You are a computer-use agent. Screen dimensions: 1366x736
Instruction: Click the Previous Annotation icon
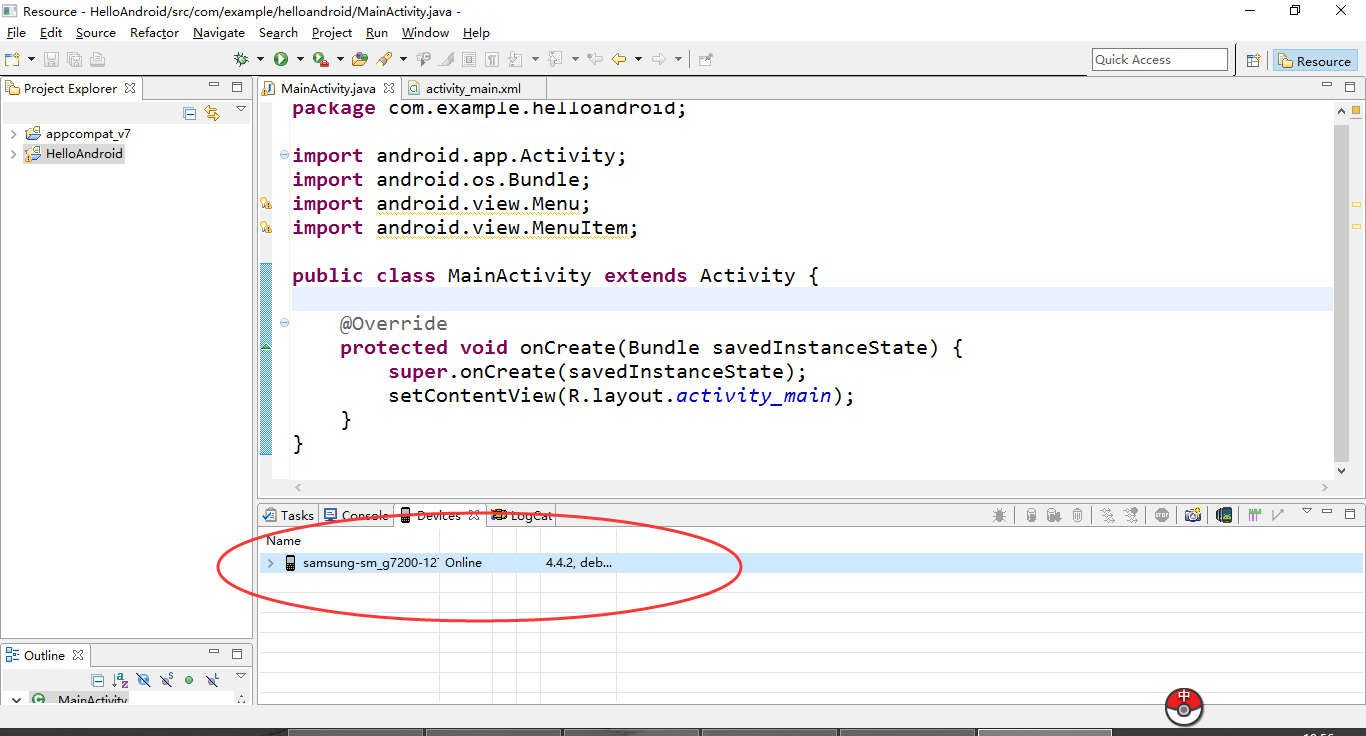pos(554,59)
